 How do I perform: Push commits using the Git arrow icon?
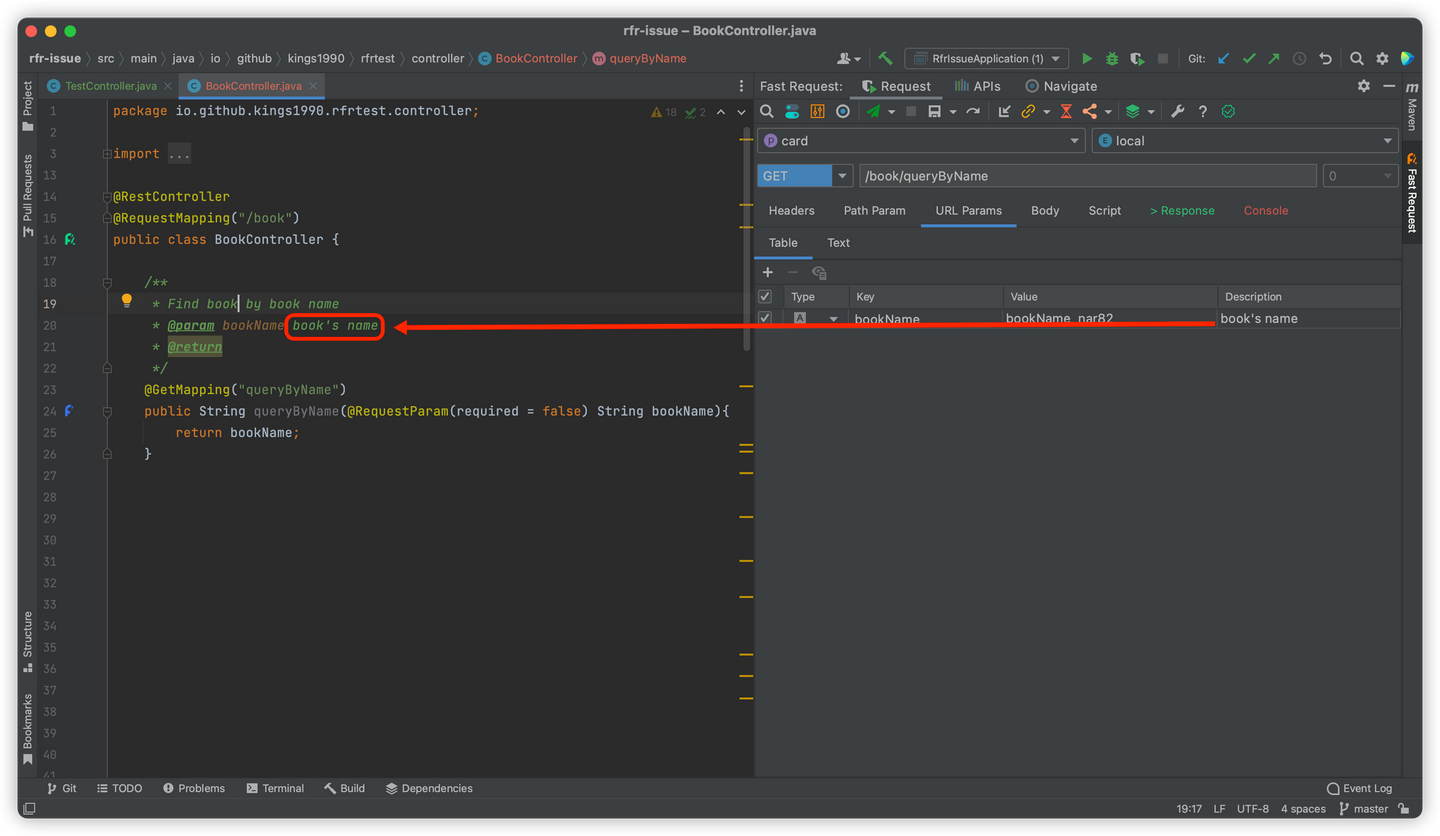[1274, 58]
